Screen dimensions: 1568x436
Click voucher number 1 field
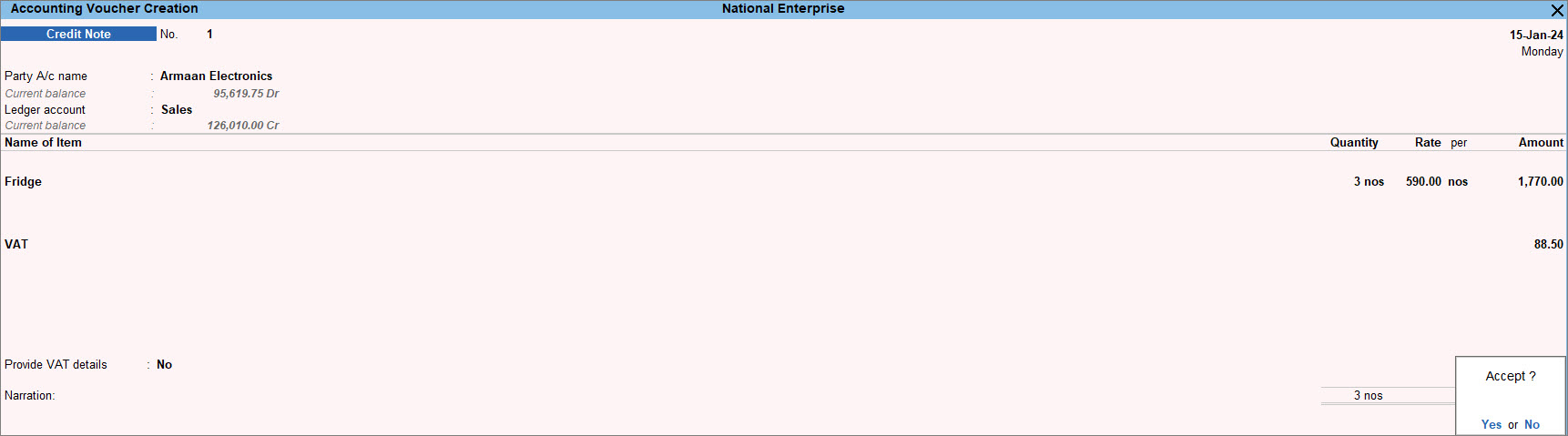coord(209,34)
